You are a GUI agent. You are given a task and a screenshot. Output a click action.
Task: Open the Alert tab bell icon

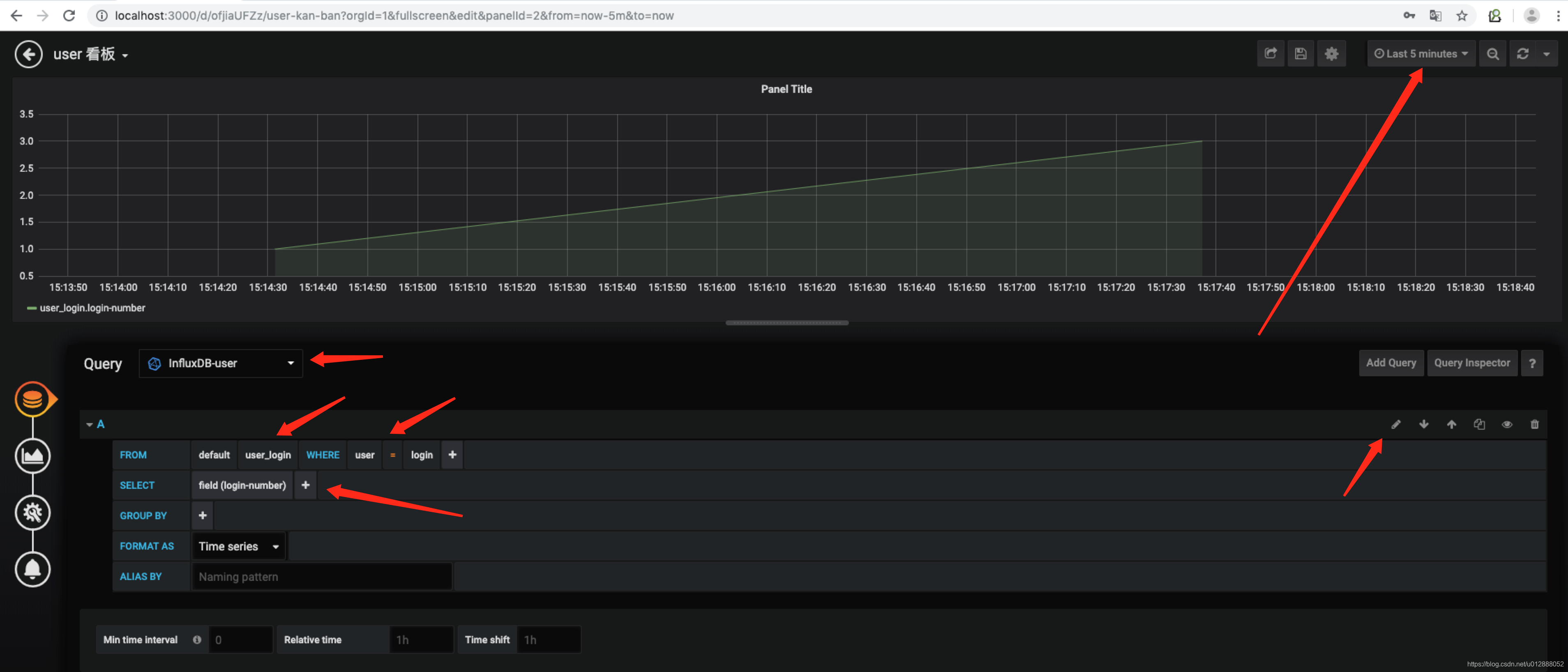(x=32, y=569)
